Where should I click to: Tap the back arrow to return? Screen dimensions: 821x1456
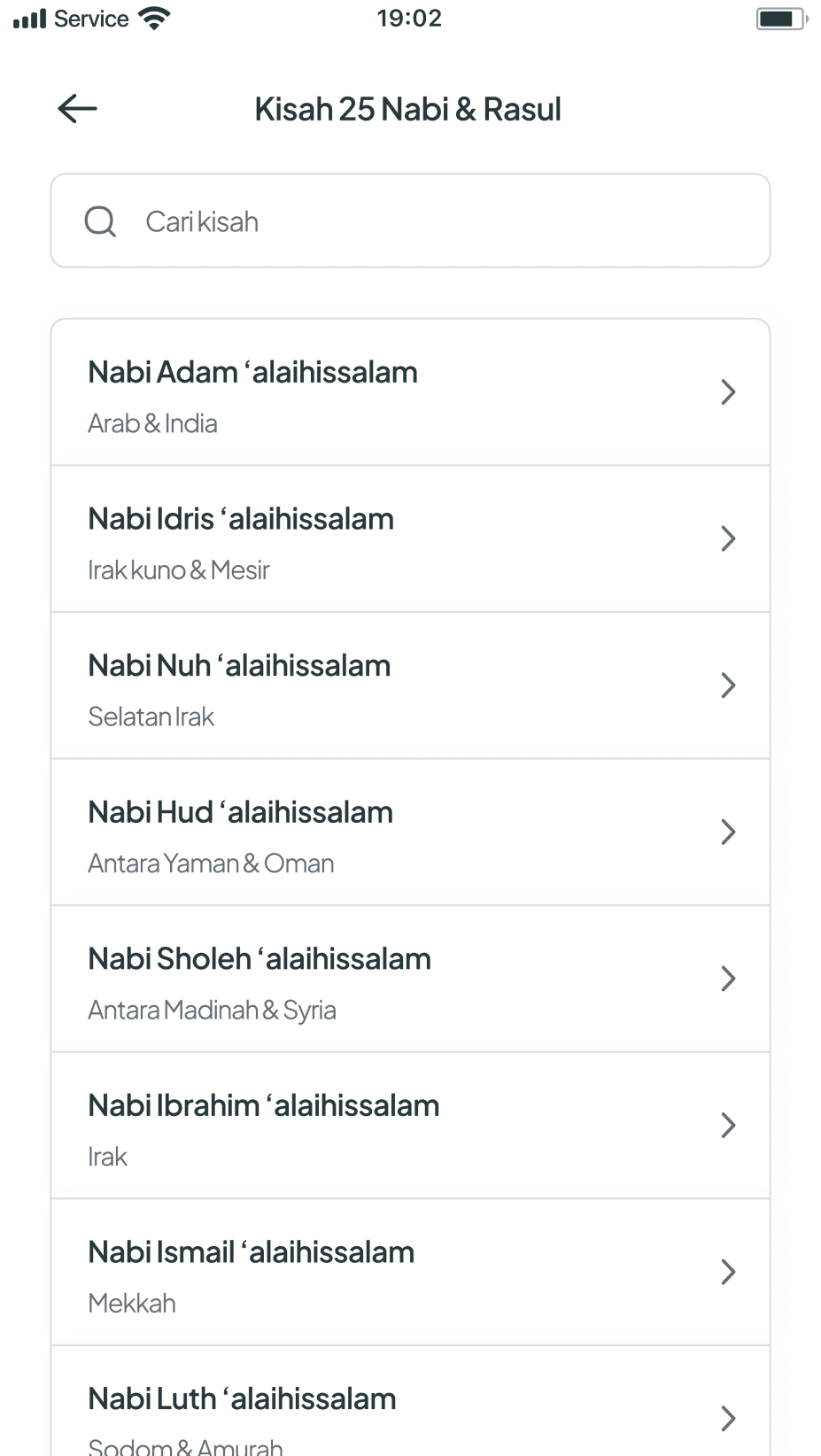76,108
